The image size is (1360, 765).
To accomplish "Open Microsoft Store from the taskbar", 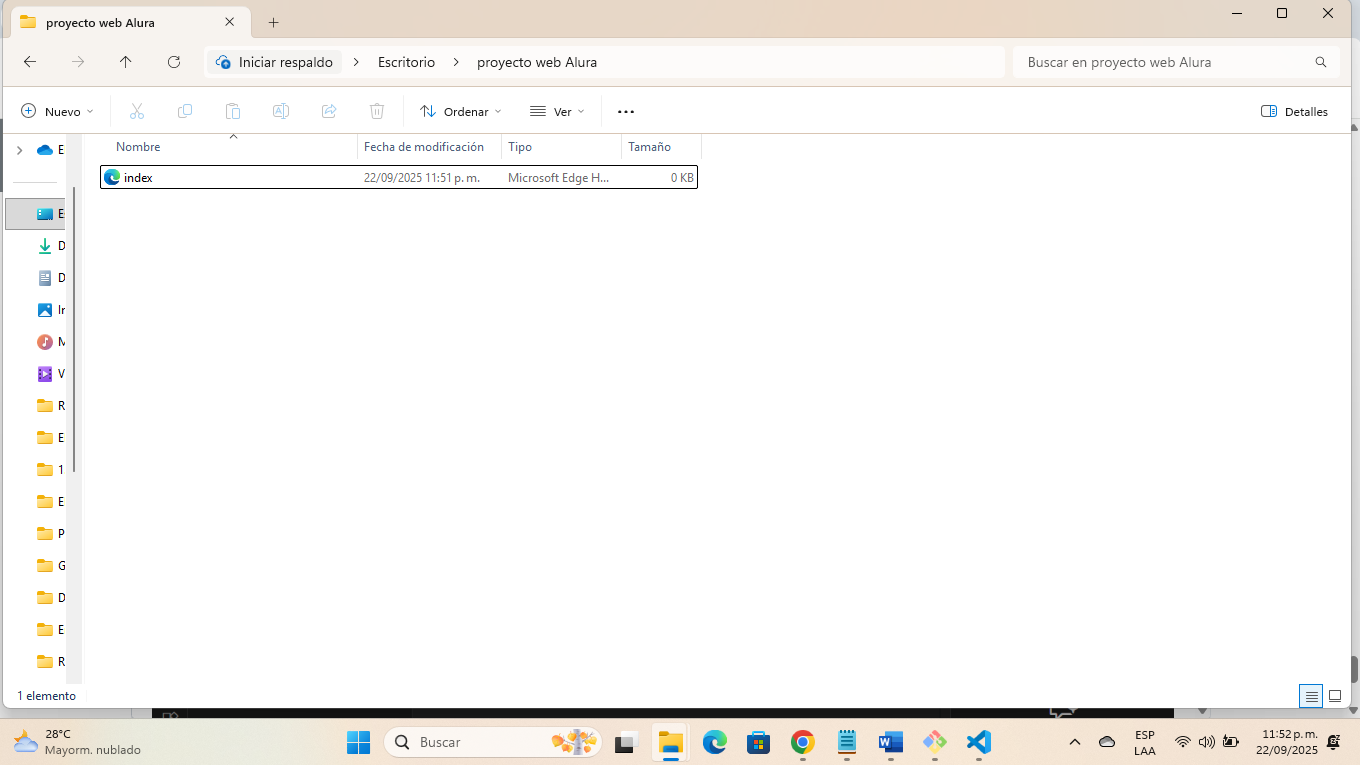I will [x=758, y=742].
